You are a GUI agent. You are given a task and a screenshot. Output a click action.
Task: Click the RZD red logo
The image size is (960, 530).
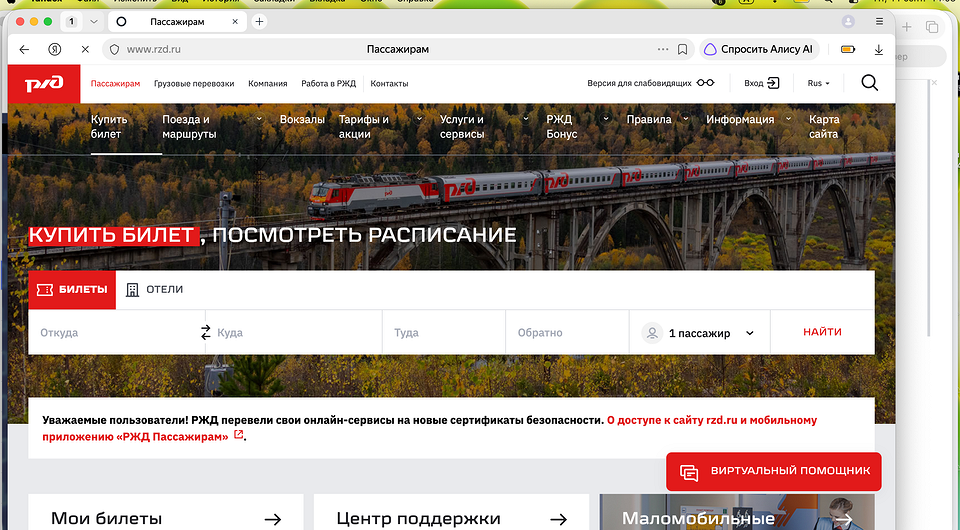click(44, 84)
